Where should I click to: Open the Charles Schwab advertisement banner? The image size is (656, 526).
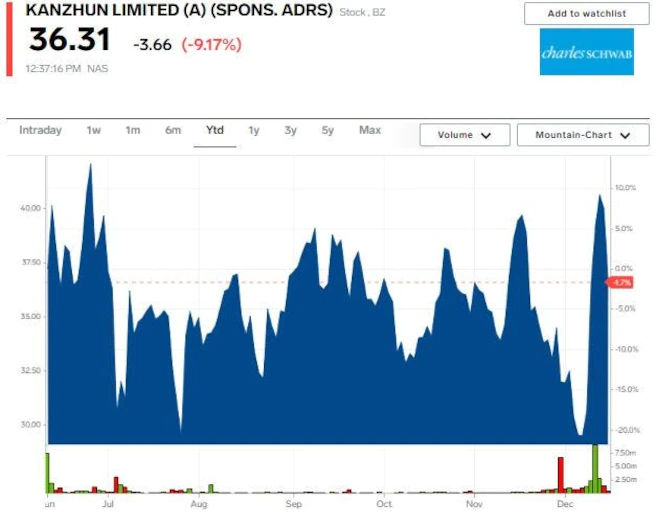tap(587, 52)
